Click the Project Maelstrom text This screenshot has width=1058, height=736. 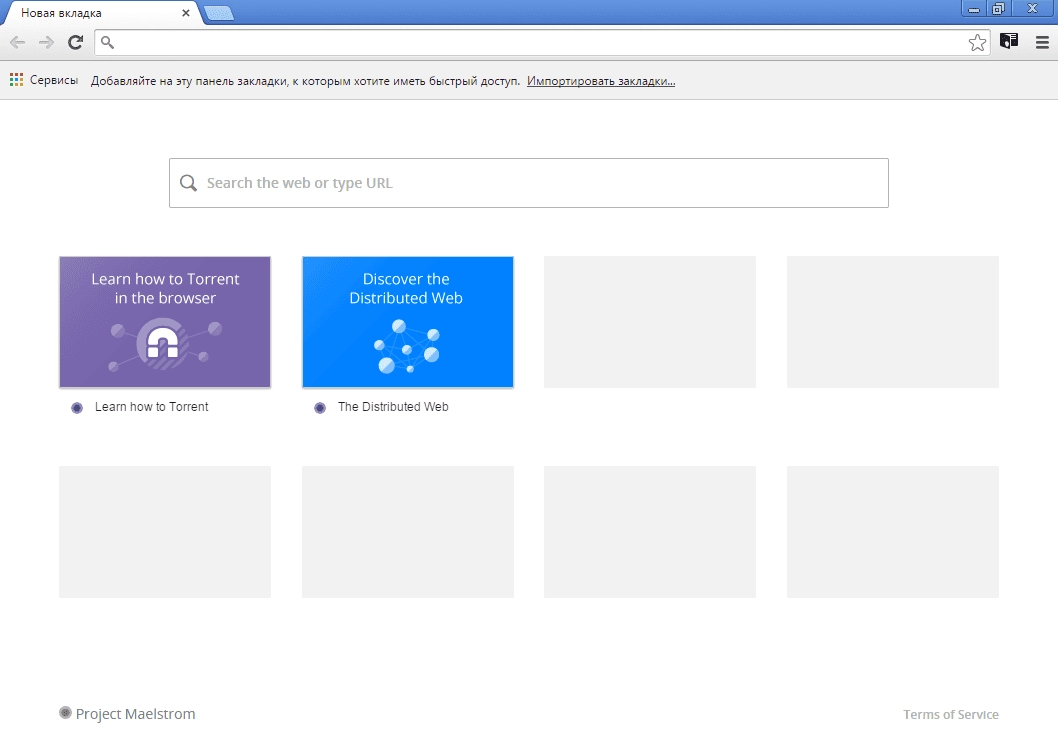pyautogui.click(x=135, y=714)
